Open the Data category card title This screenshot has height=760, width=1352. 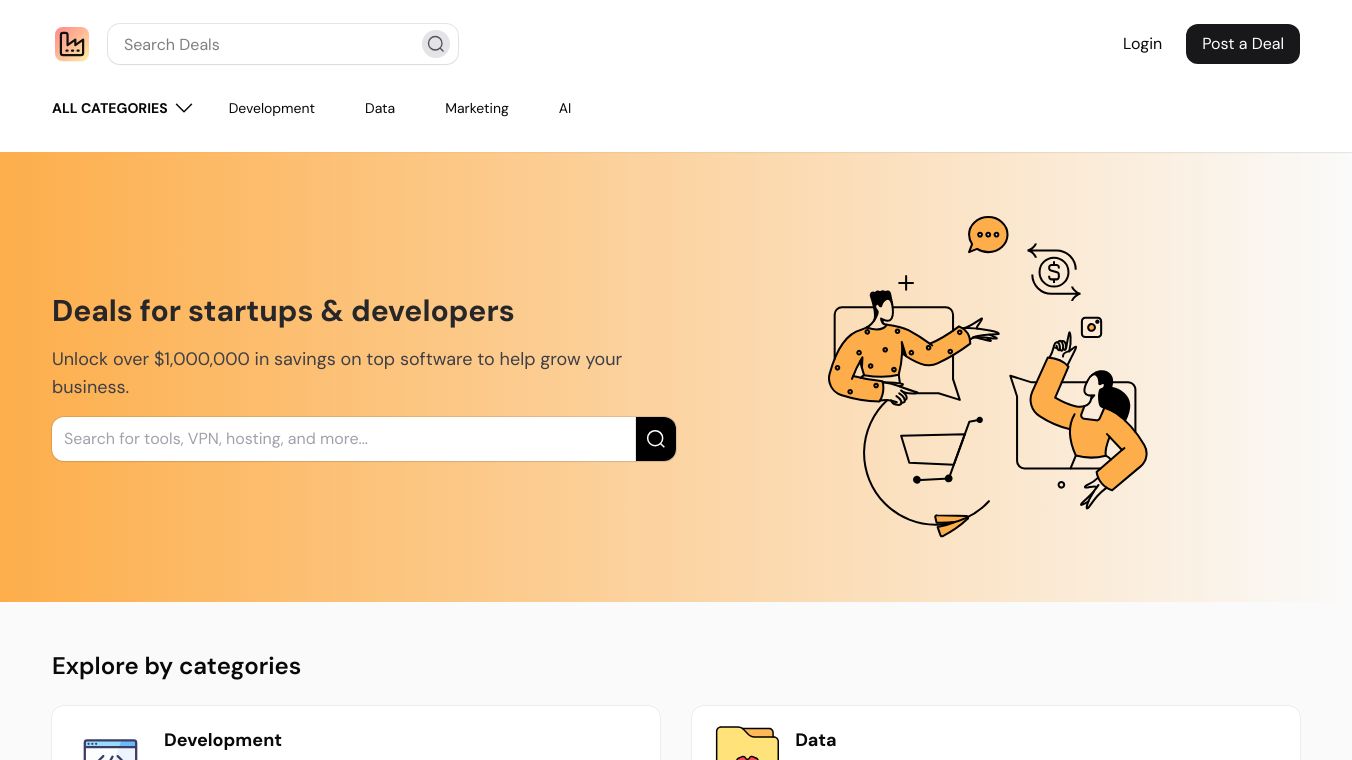(x=816, y=740)
